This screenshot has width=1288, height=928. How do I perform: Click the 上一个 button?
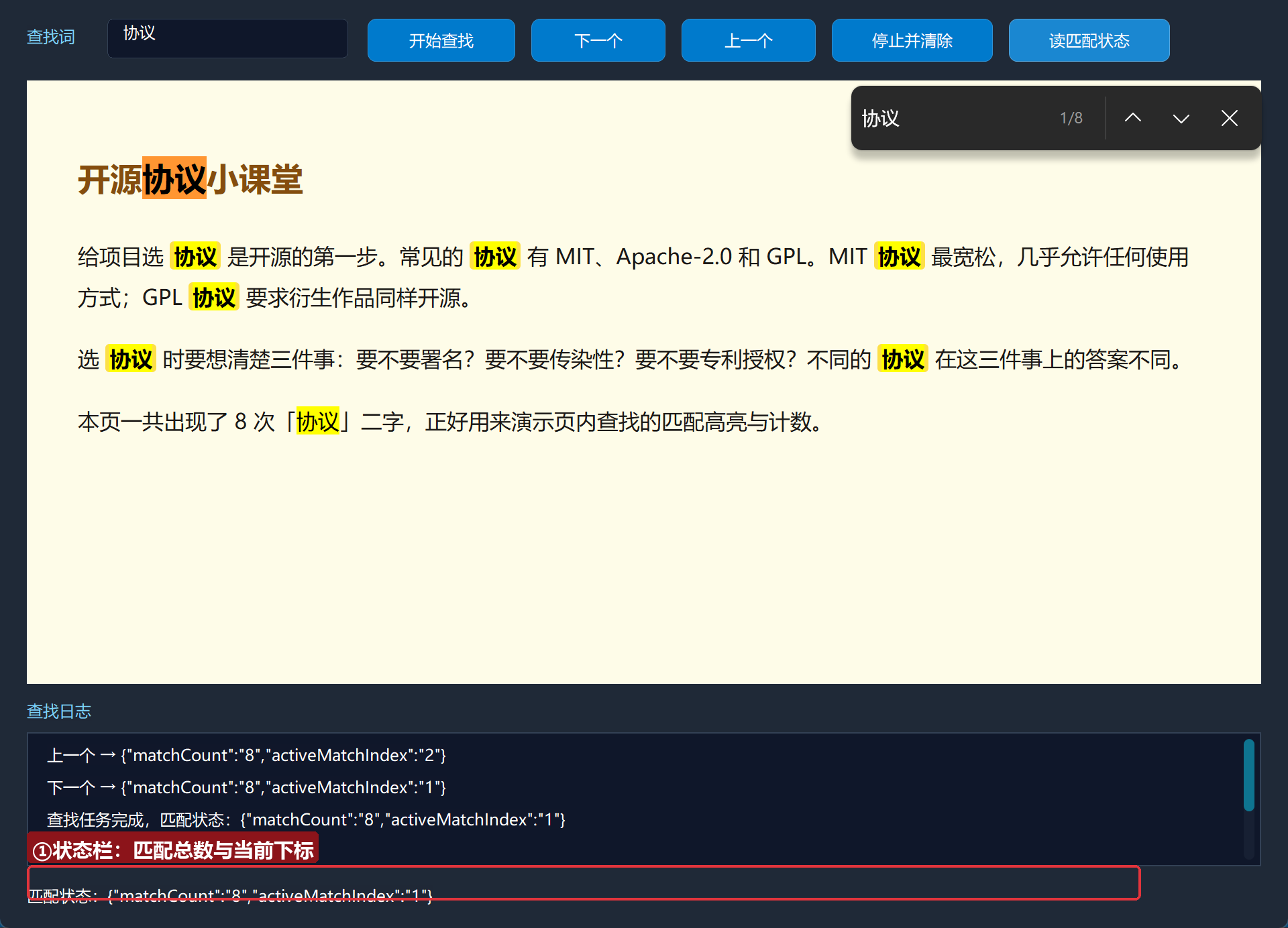point(749,40)
